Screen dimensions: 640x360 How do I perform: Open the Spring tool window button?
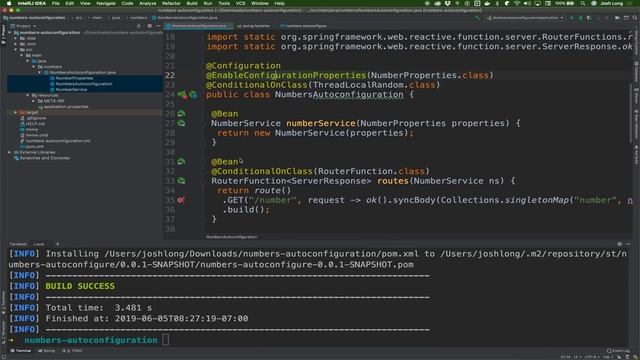[47, 351]
